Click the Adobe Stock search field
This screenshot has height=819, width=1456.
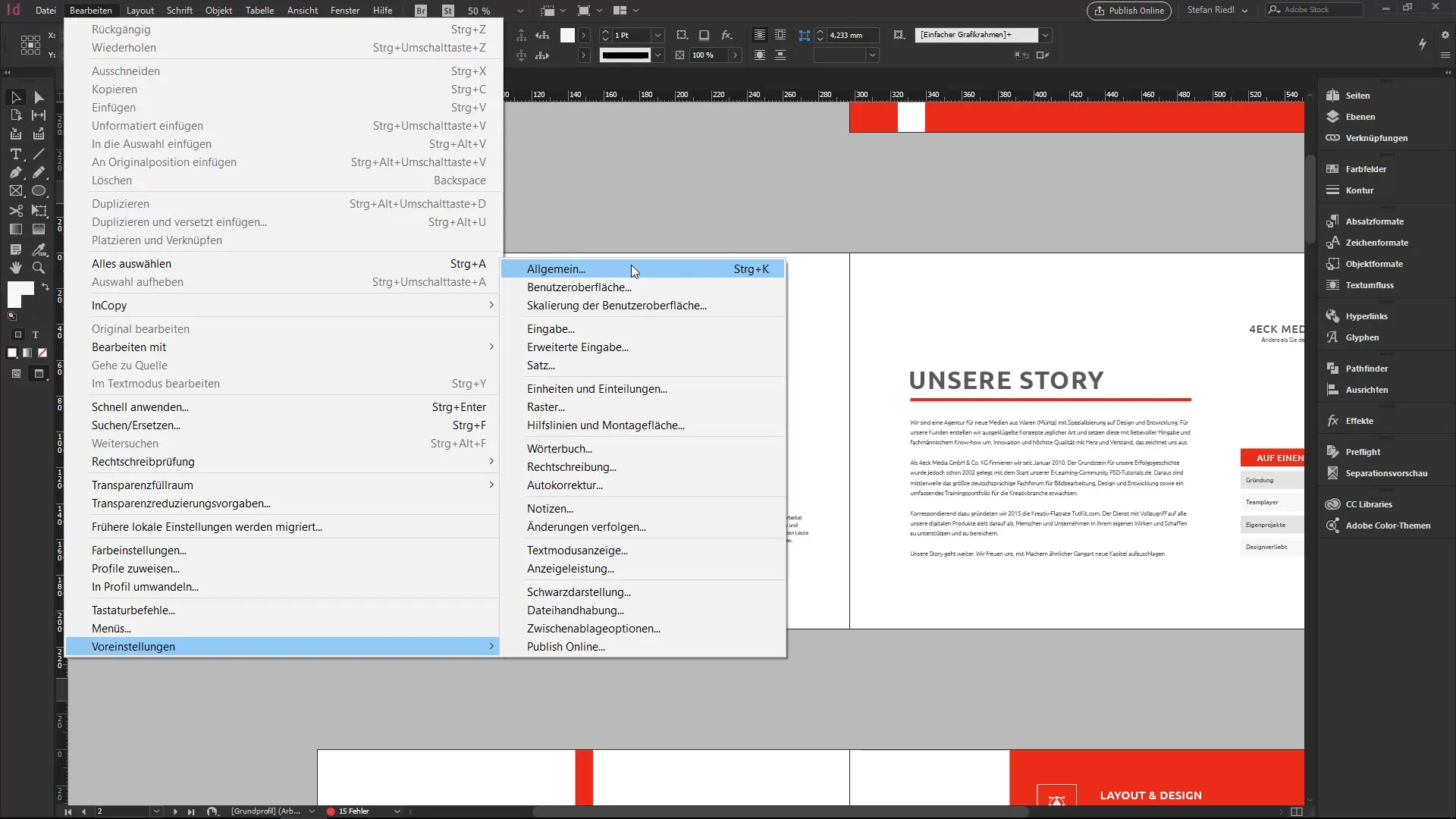coord(1314,10)
